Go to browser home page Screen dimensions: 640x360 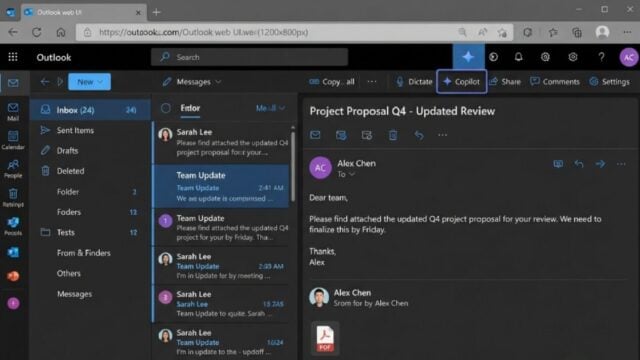(x=61, y=32)
